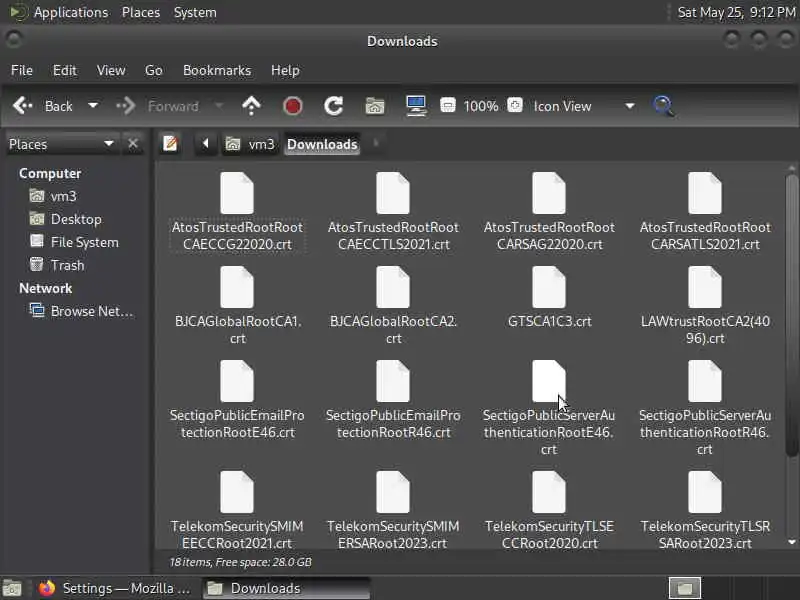
Task: Select the BJCAGlobalRootCA1.crt file icon
Action: click(237, 287)
